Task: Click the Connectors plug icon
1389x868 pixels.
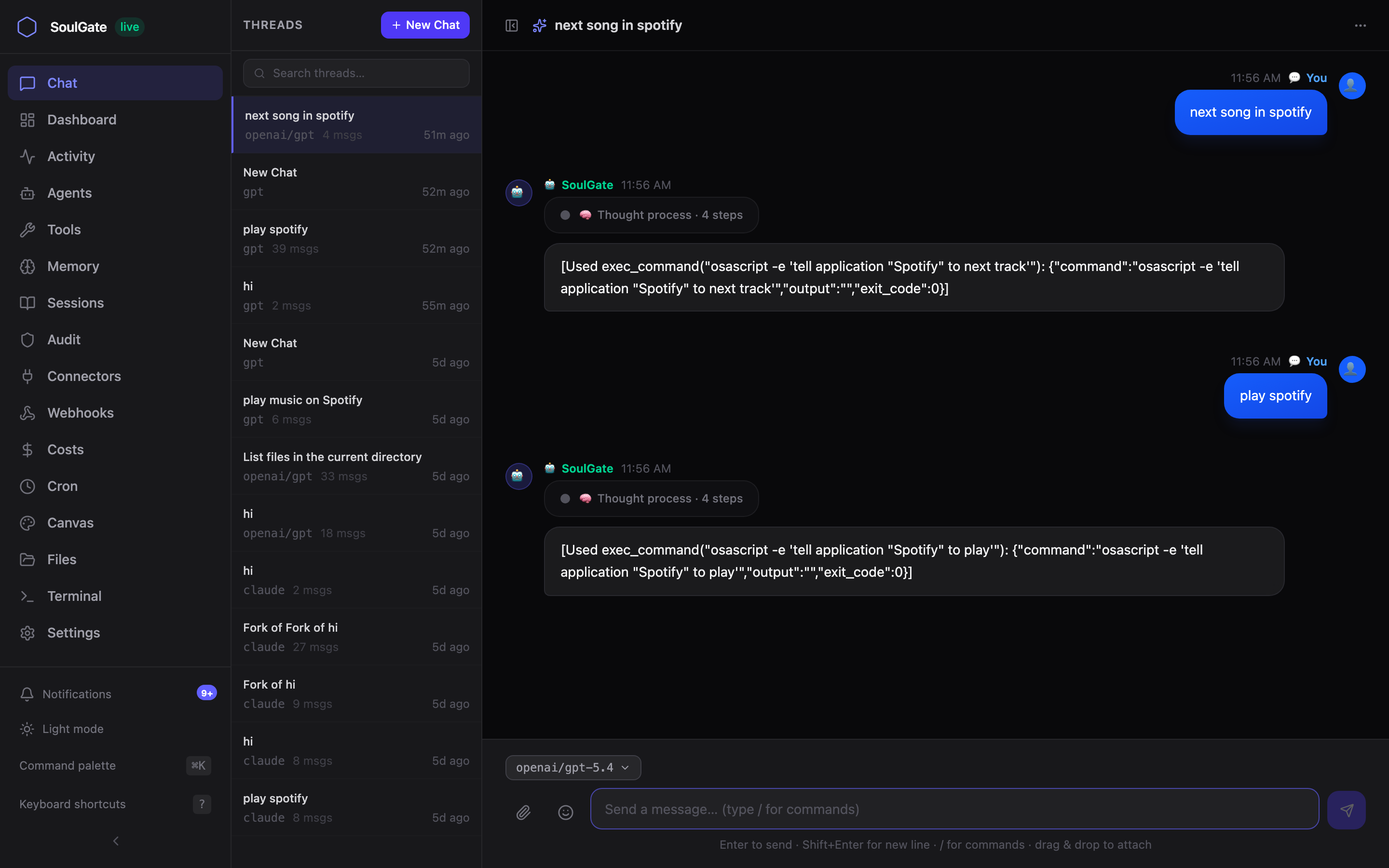Action: (27, 377)
